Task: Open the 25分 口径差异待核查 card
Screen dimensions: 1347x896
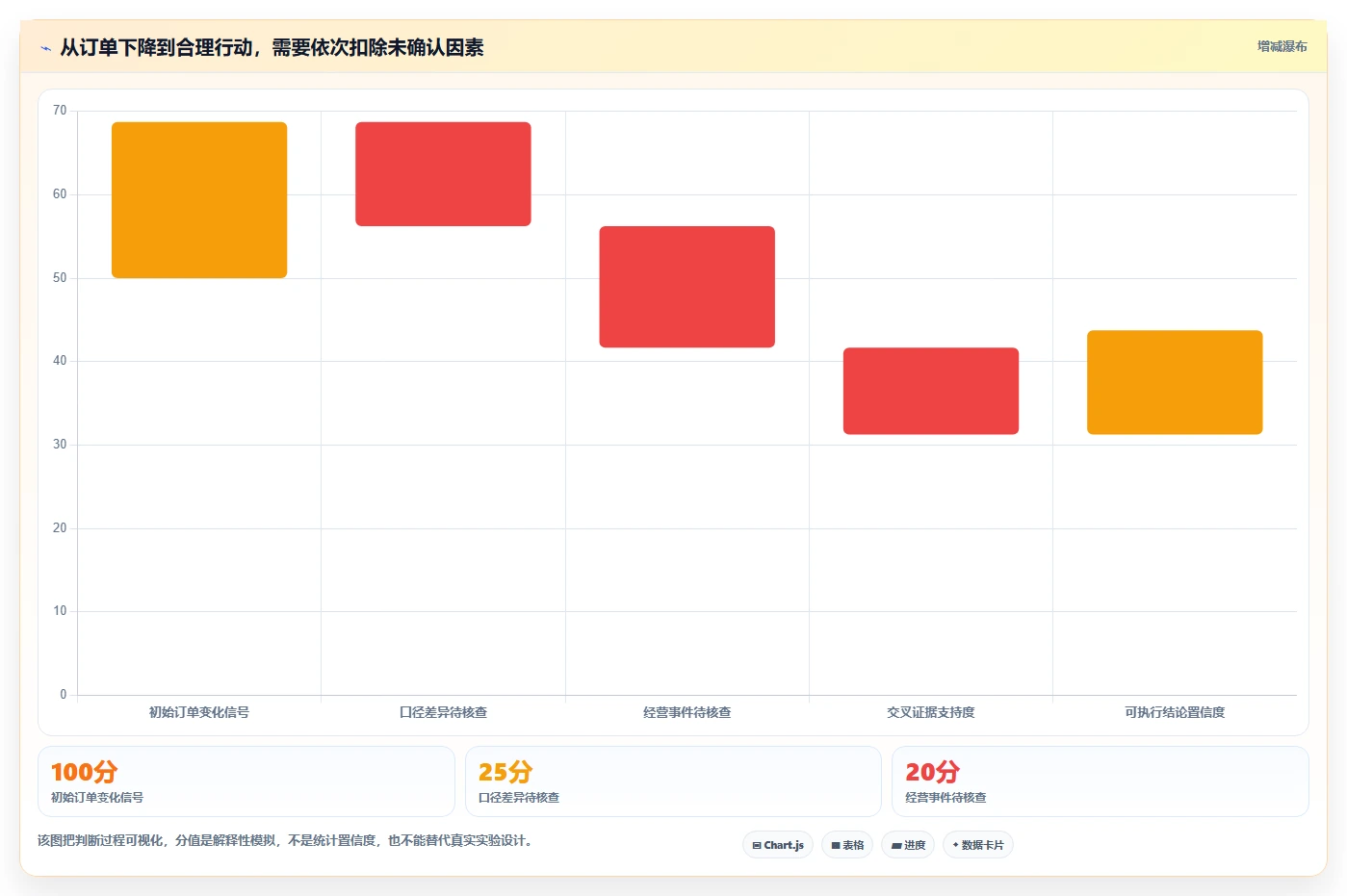Action: pos(673,781)
